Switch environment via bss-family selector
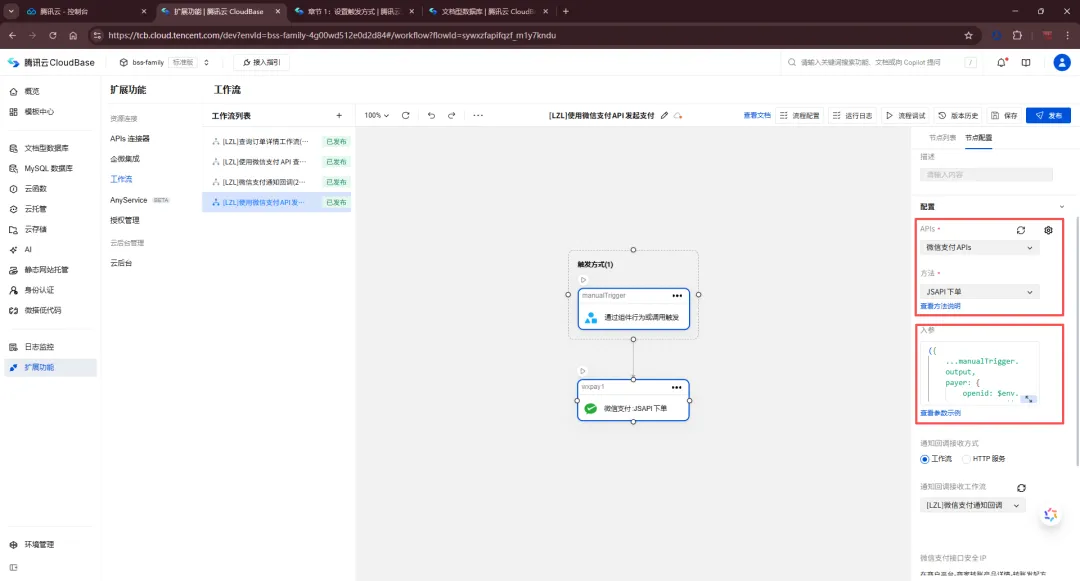The width and height of the screenshot is (1080, 581). [164, 62]
